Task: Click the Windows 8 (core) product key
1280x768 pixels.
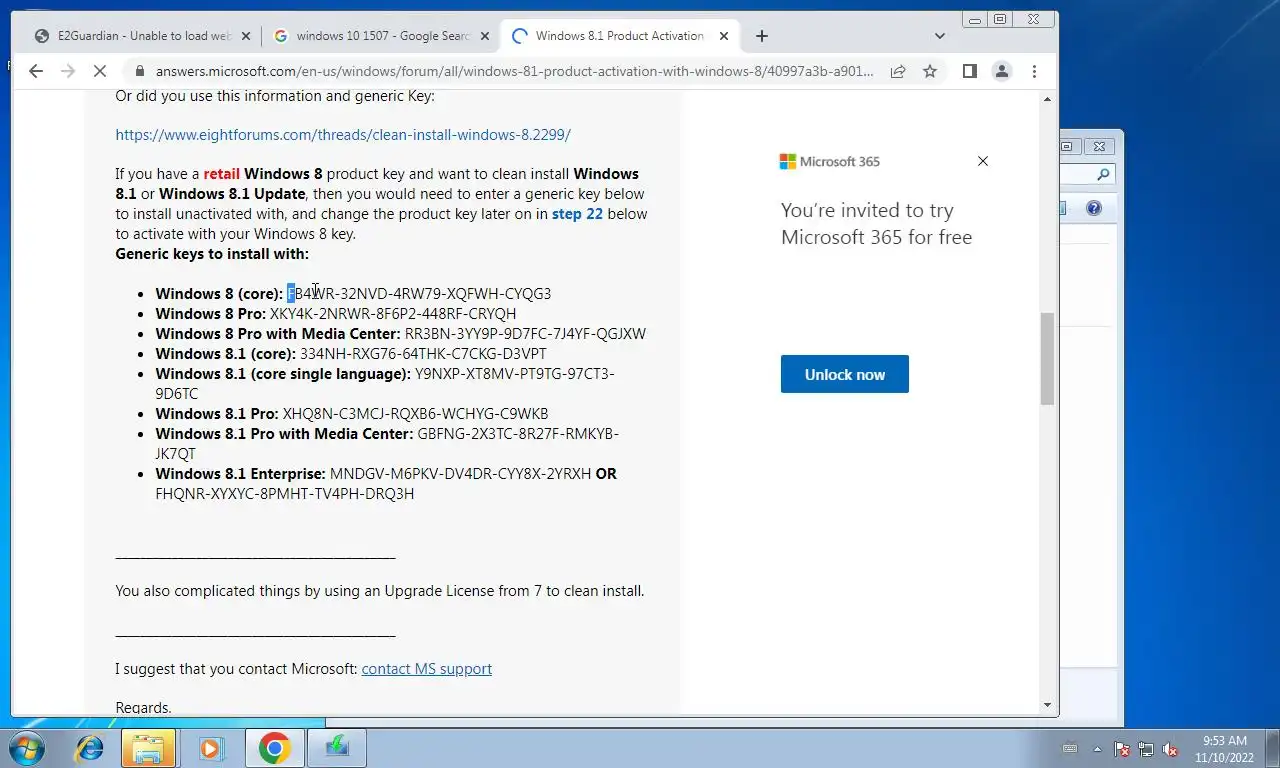Action: point(419,294)
